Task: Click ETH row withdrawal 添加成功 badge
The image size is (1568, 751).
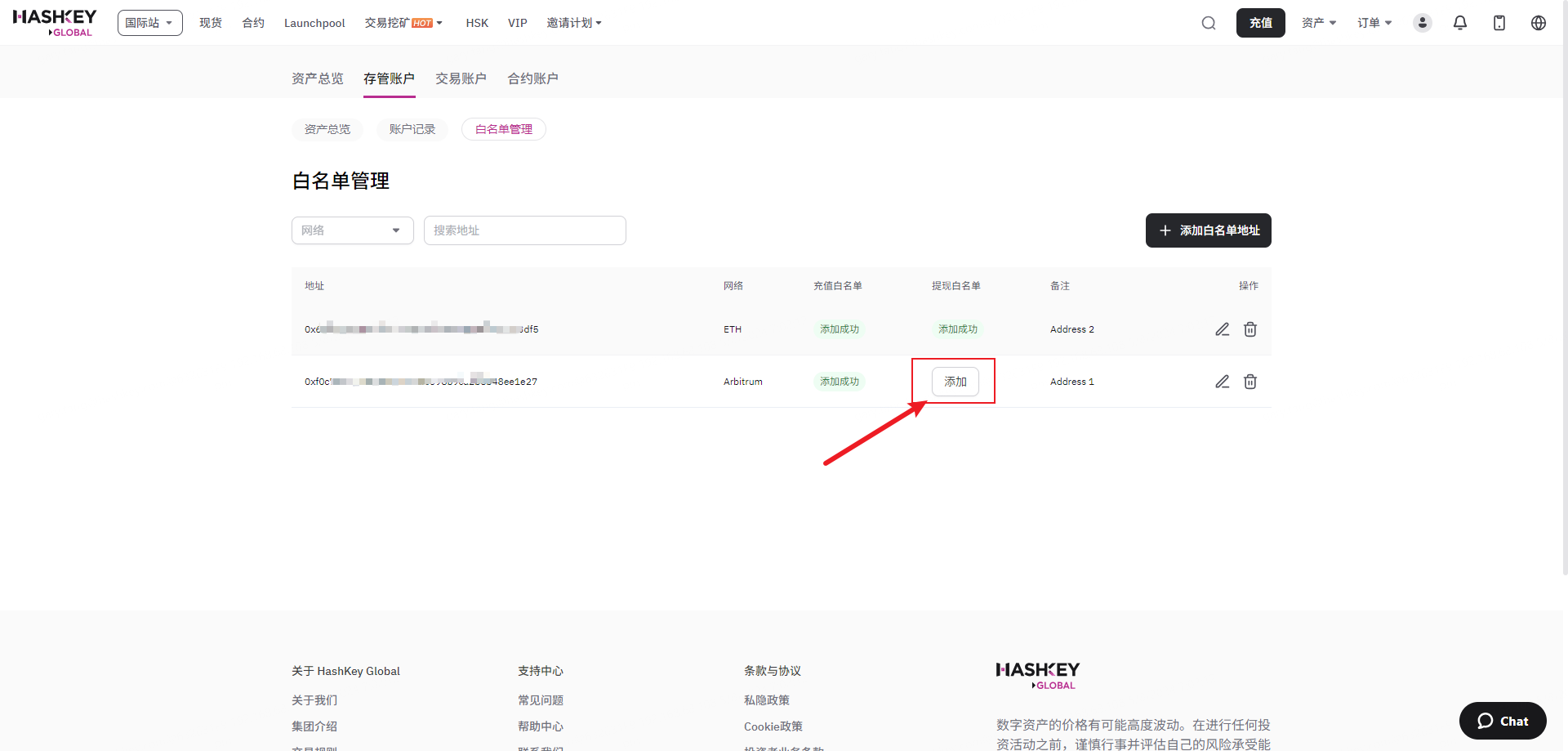Action: click(958, 329)
